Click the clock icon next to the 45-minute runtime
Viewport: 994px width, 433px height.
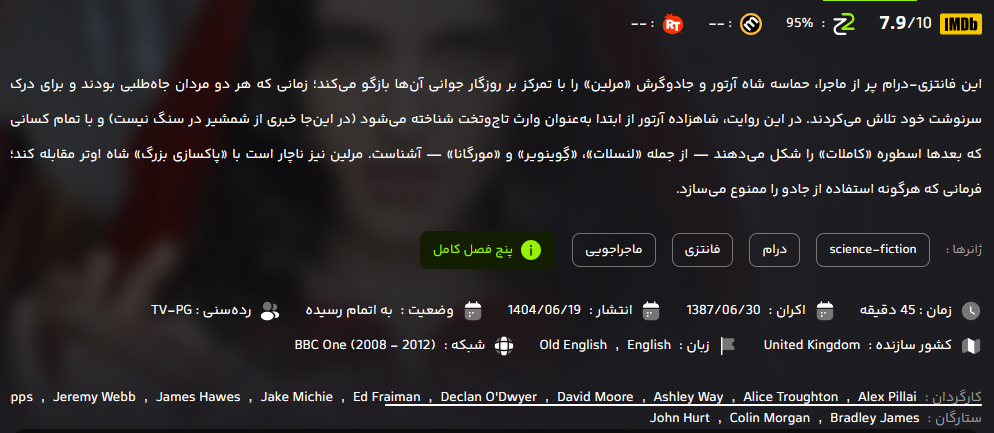click(x=971, y=311)
